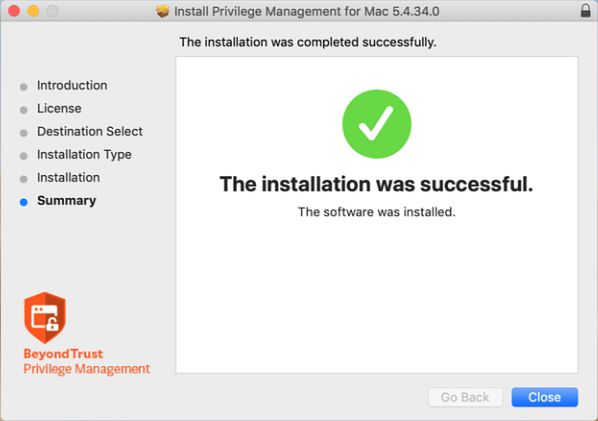598x421 pixels.
Task: Click the red close window button
Action: [x=14, y=11]
